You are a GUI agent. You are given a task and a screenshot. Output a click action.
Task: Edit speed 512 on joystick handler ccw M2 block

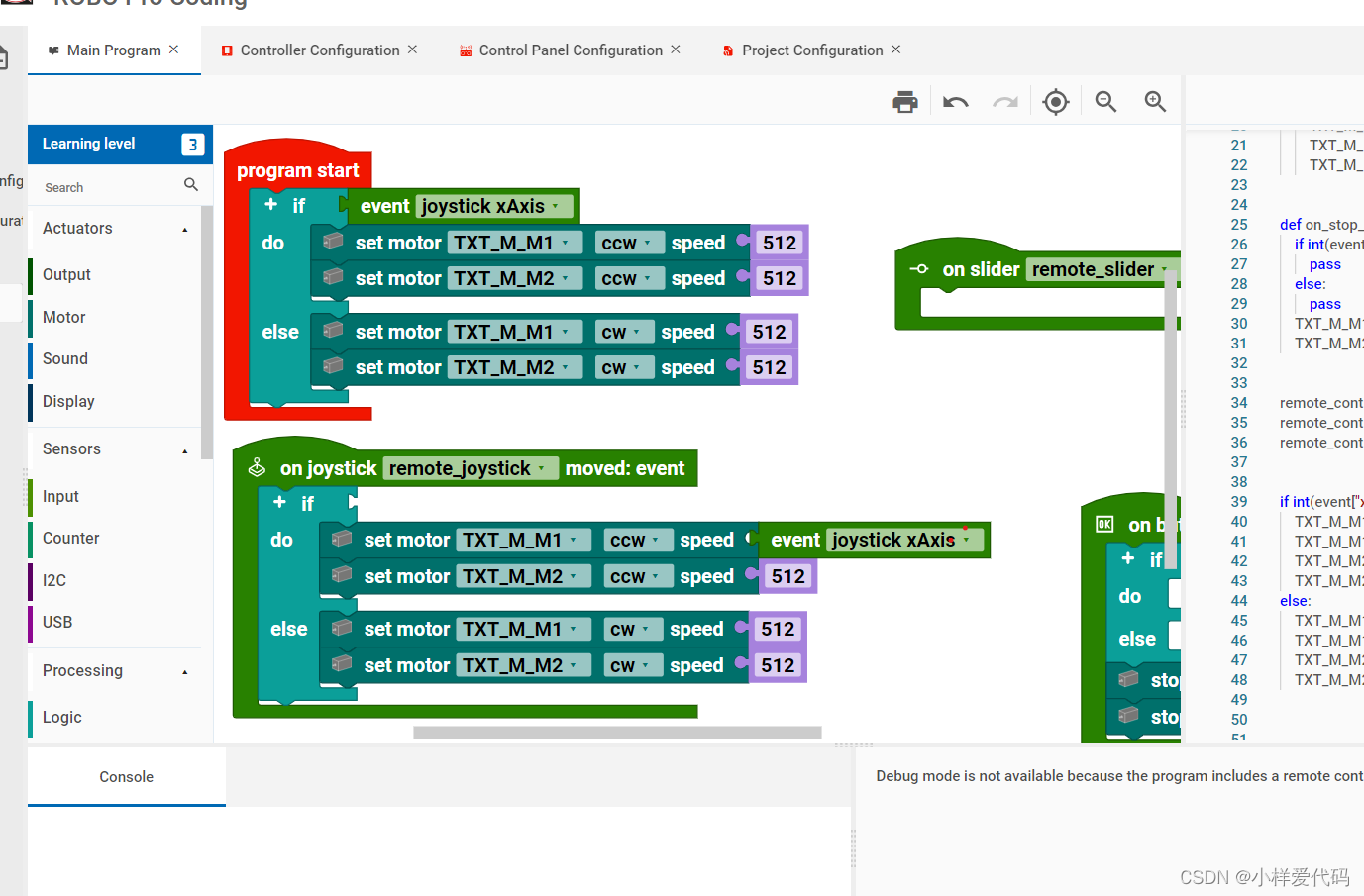[788, 576]
